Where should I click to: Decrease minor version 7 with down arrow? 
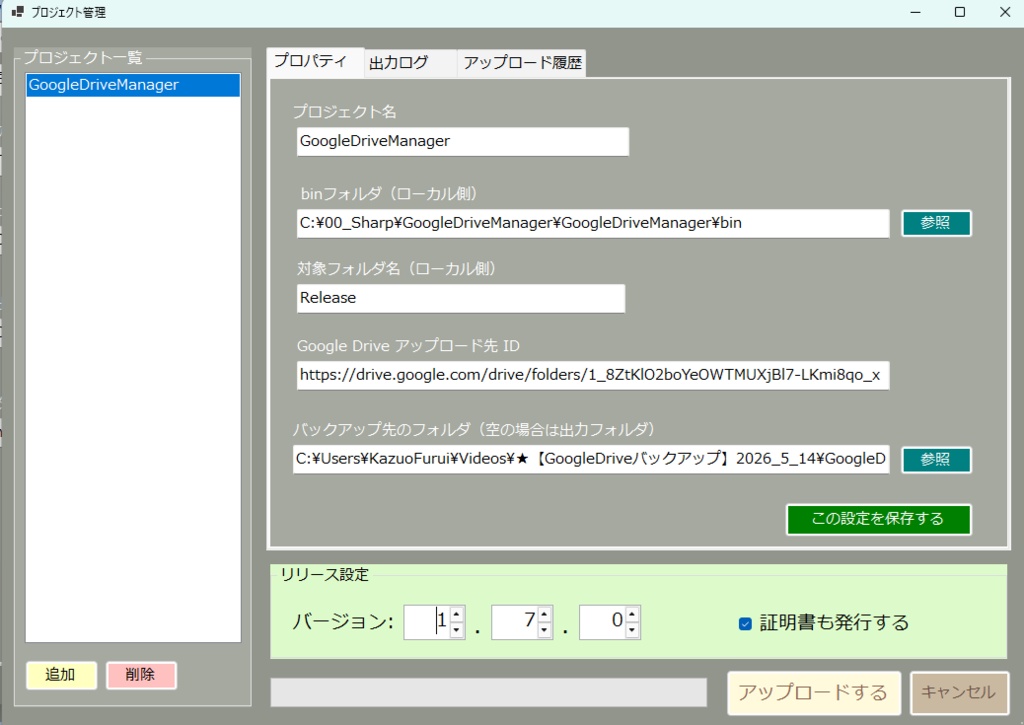coord(545,630)
